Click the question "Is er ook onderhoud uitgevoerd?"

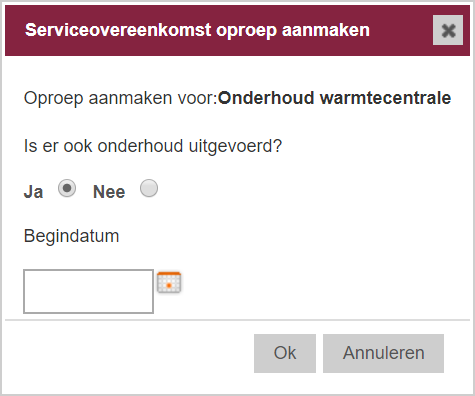(153, 146)
